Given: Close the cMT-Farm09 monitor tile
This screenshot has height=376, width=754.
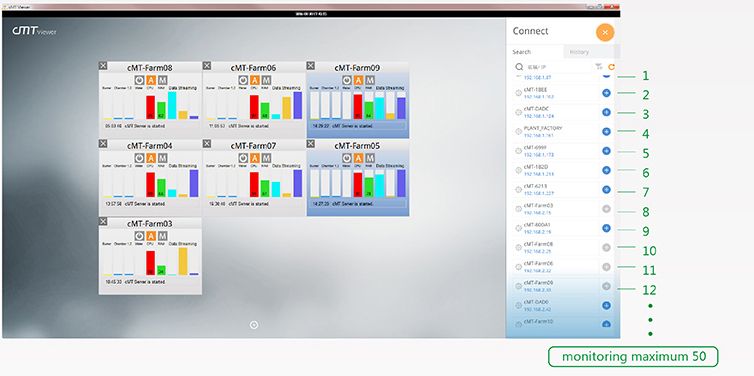Looking at the screenshot, I should [311, 65].
